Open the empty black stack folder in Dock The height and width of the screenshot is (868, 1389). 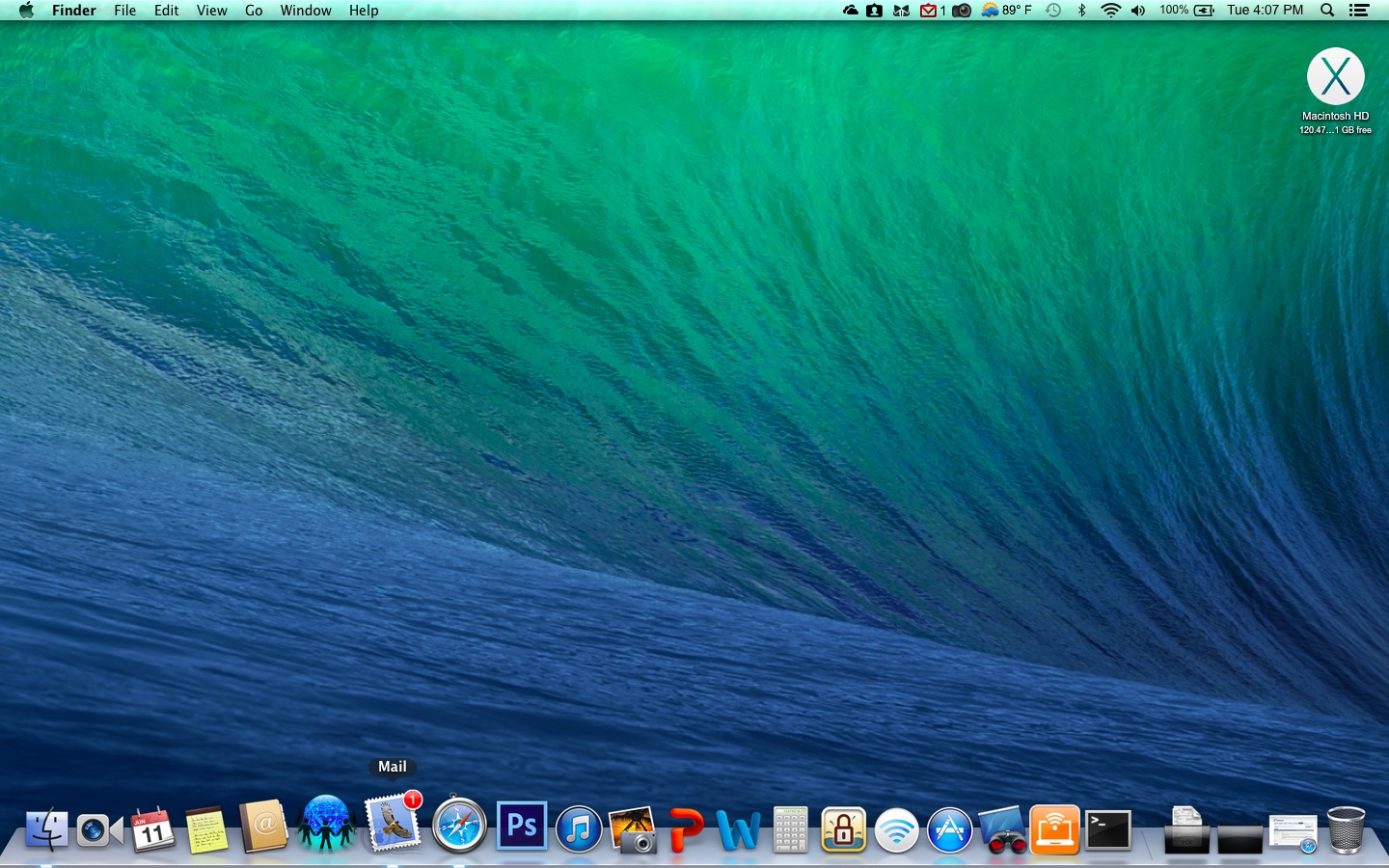[1239, 838]
